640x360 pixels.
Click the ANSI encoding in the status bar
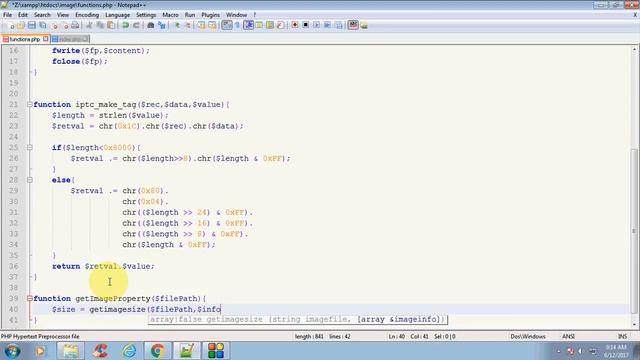pyautogui.click(x=568, y=337)
